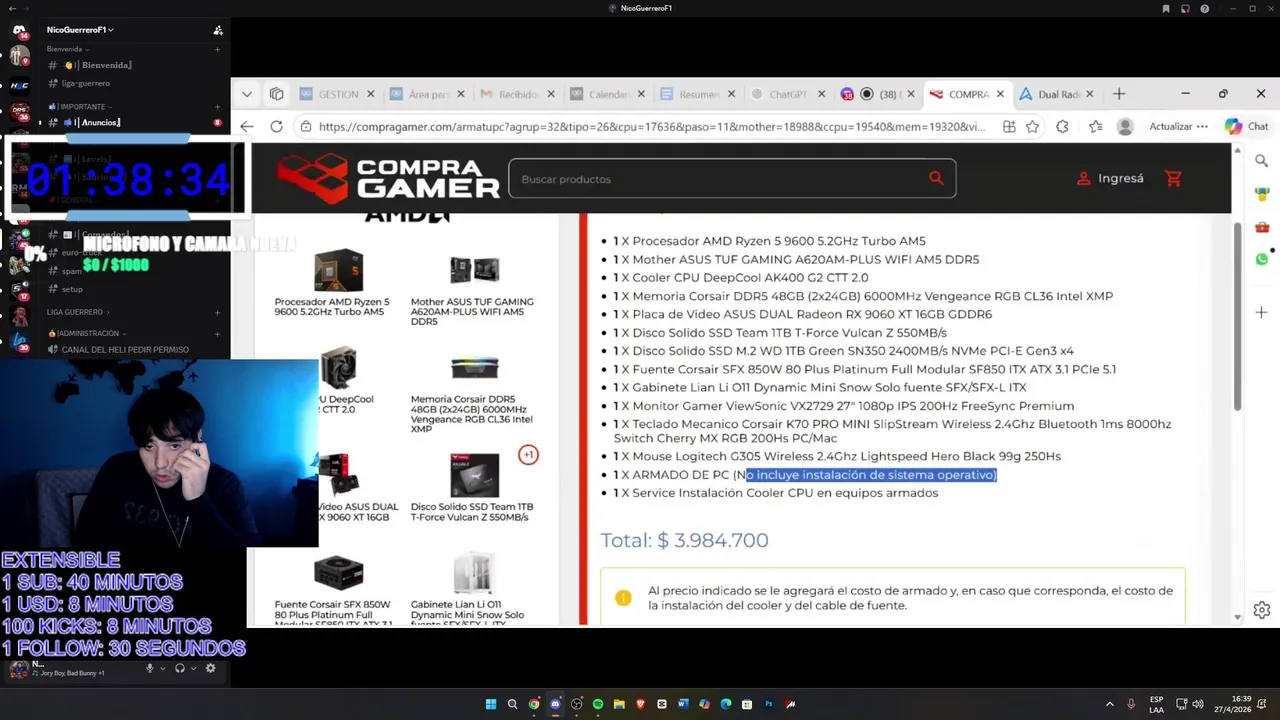1280x720 pixels.
Task: Click the Memoria Corsair DDR5 thumbnail
Action: point(474,368)
